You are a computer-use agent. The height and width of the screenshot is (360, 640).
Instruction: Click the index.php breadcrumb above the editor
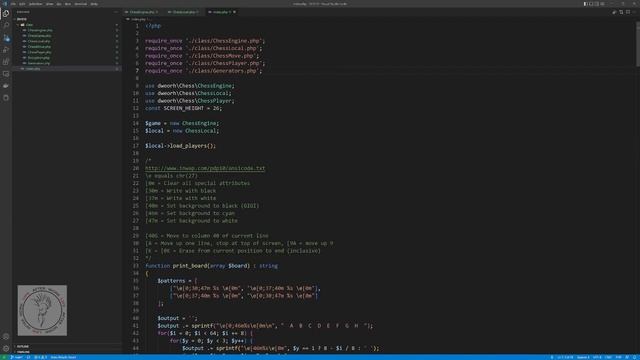(138, 19)
